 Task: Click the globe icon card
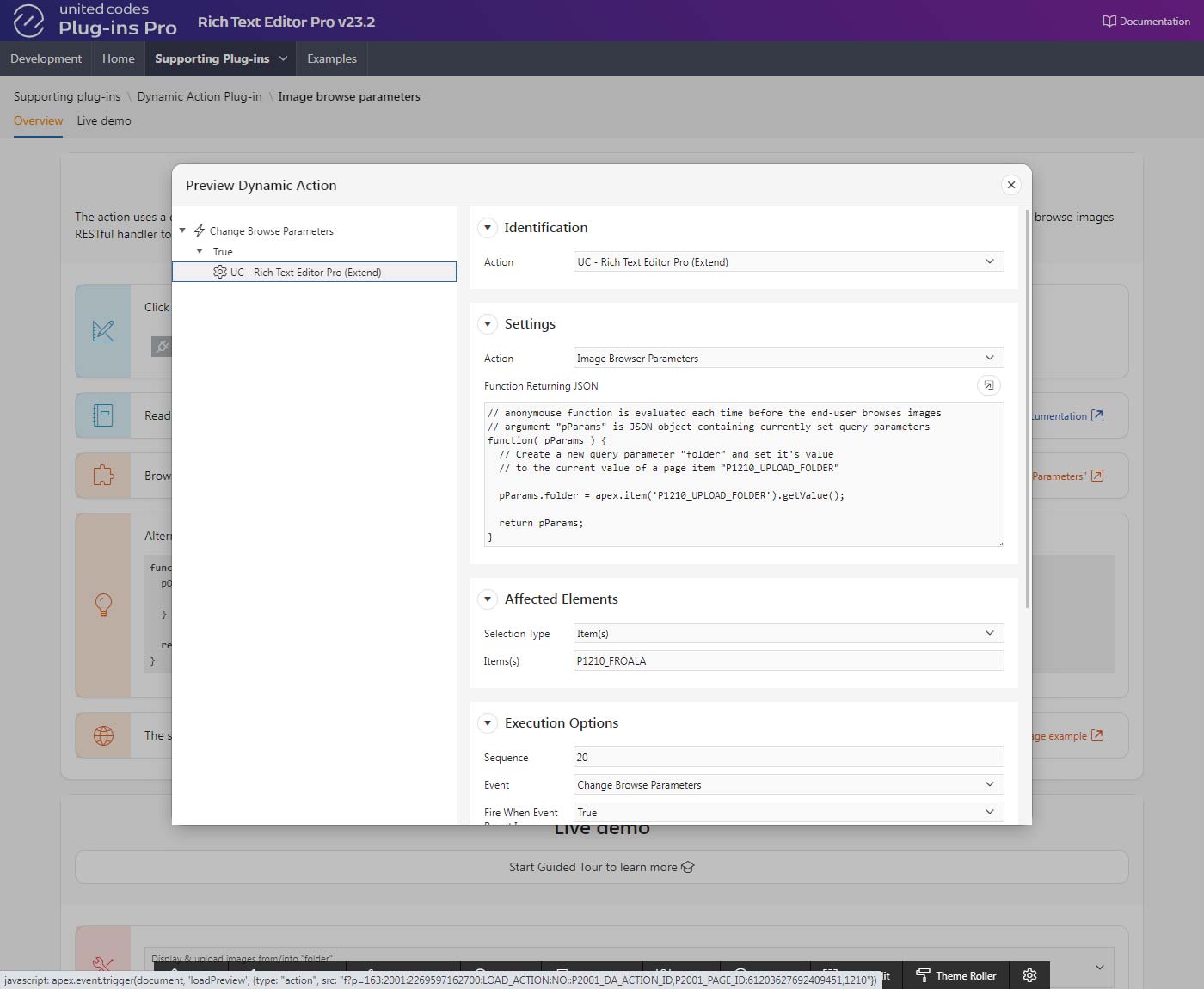(103, 735)
